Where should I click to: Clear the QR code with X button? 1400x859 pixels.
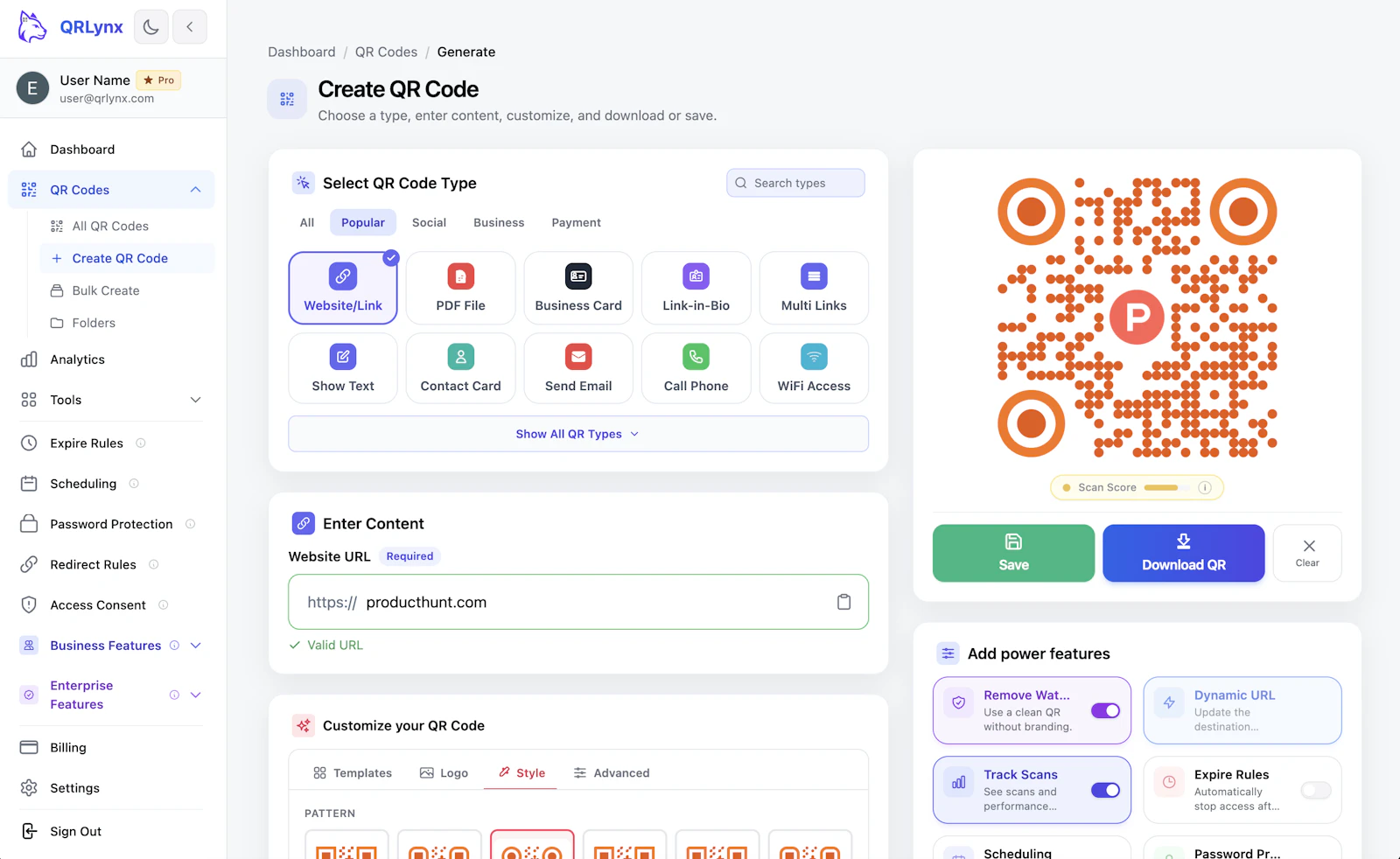coord(1307,553)
